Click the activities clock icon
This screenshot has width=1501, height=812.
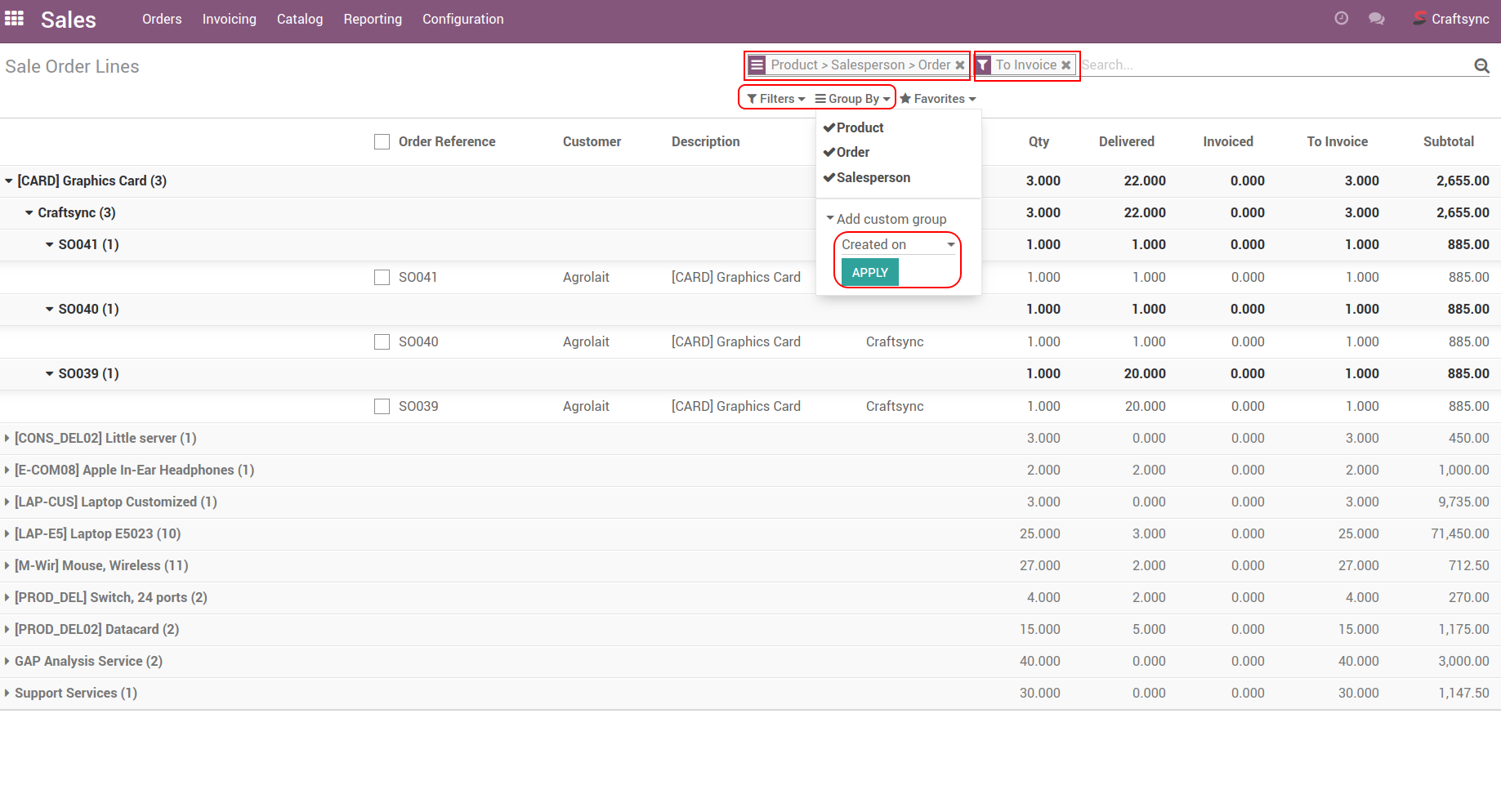coord(1341,19)
